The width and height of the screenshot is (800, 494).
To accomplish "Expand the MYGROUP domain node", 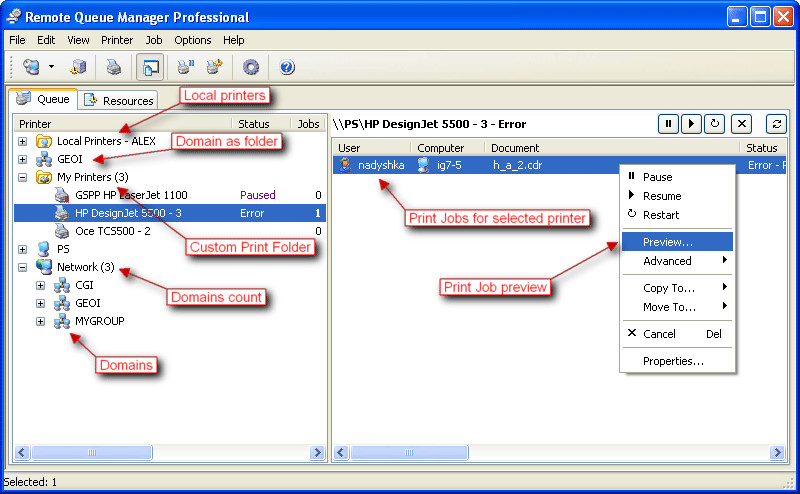I will click(41, 321).
